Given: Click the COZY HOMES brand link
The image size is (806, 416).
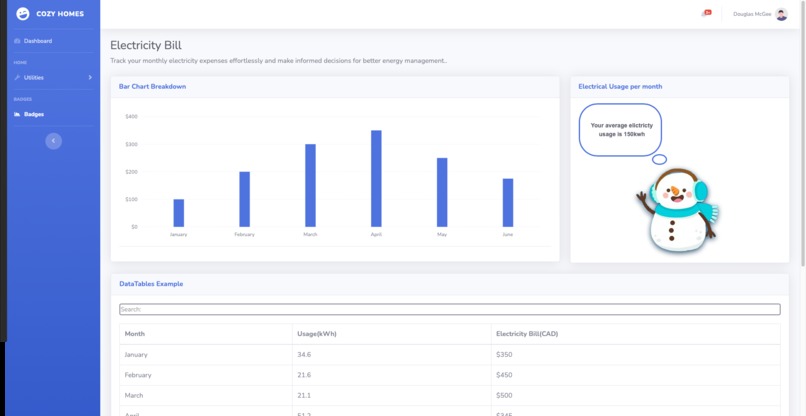Looking at the screenshot, I should 50,14.
